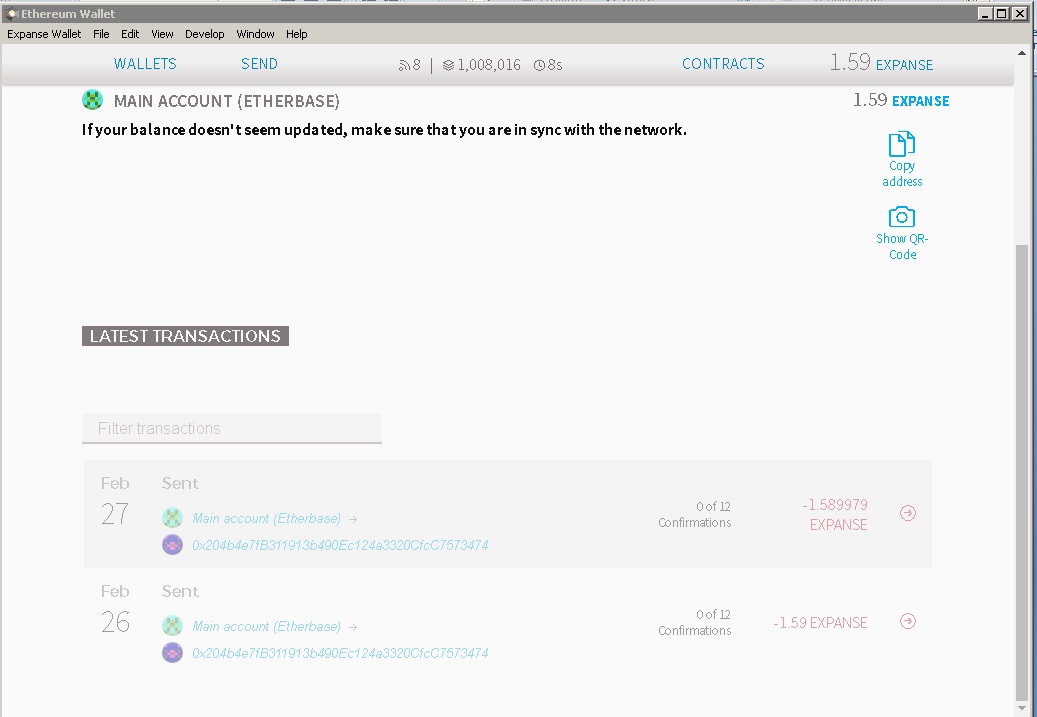The image size is (1037, 717).
Task: Click the Main Account identicon avatar in header
Action: (93, 101)
